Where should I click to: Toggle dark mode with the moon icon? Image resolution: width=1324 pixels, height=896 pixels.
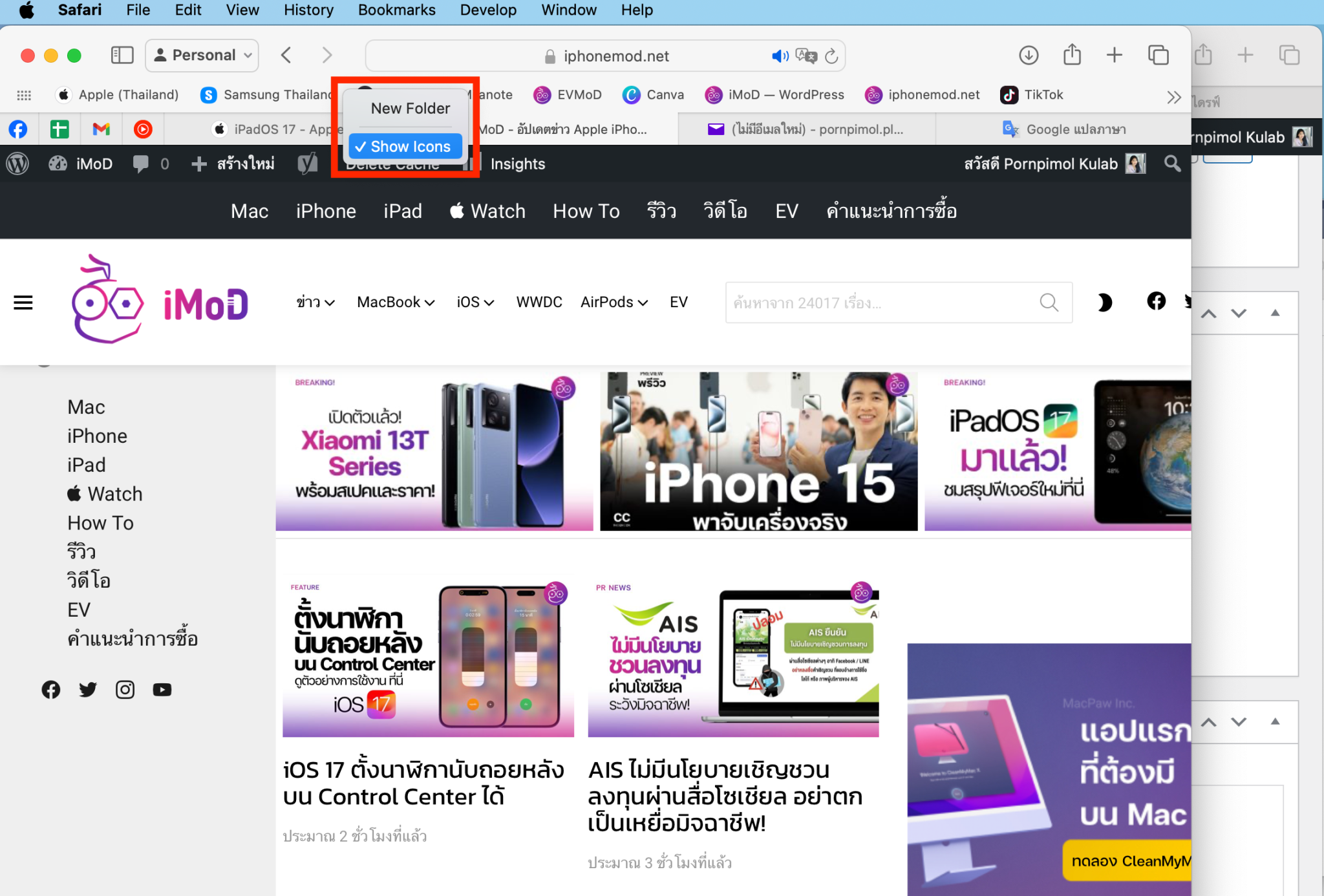1104,302
